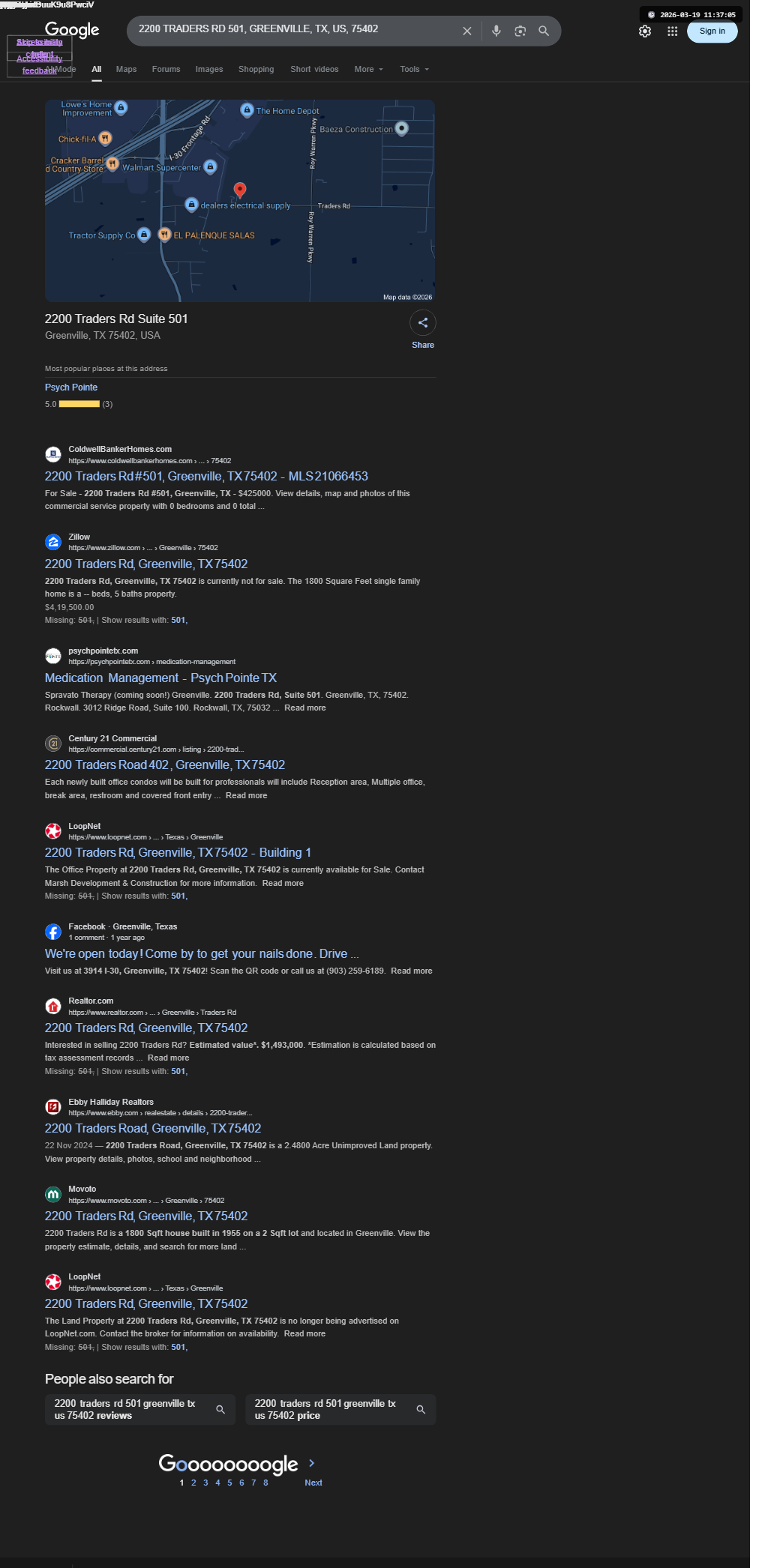
Task: Click the magnifier search submit icon
Action: (544, 31)
